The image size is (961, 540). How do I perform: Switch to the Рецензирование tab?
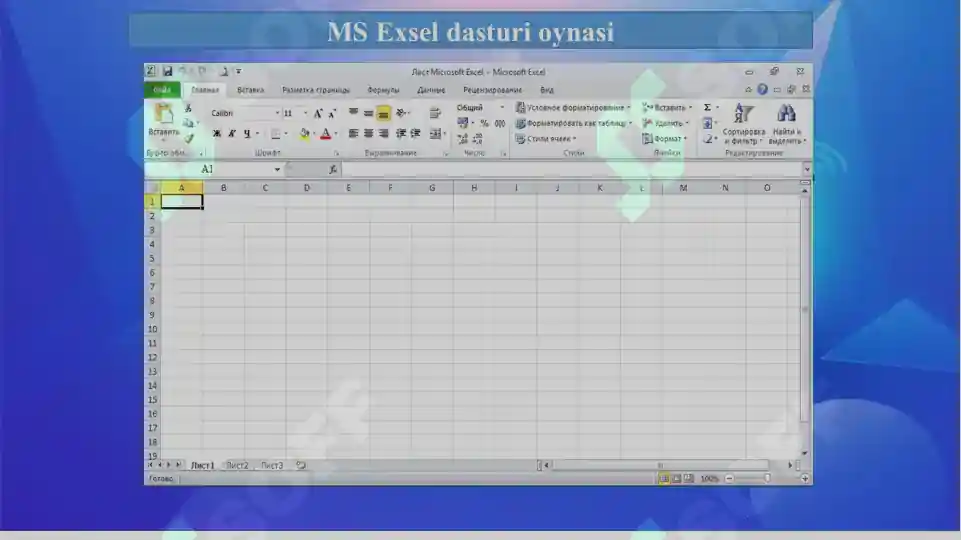[x=492, y=90]
